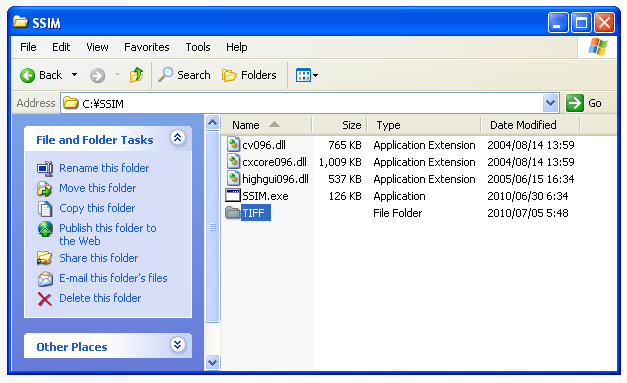Viewport: 627px width, 383px height.
Task: Click the greyed Forward arrow button
Action: point(97,75)
